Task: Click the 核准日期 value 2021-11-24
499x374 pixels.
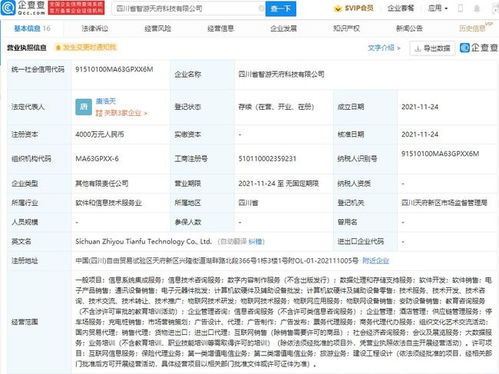Action: [x=420, y=135]
